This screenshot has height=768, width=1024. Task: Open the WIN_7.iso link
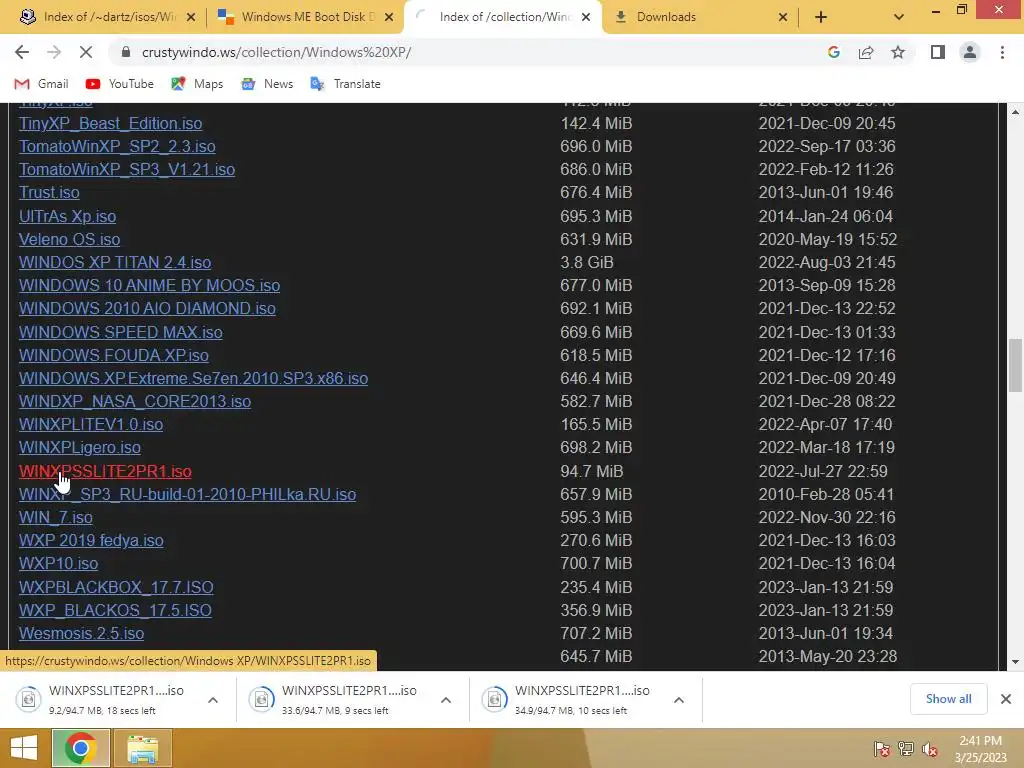point(56,517)
